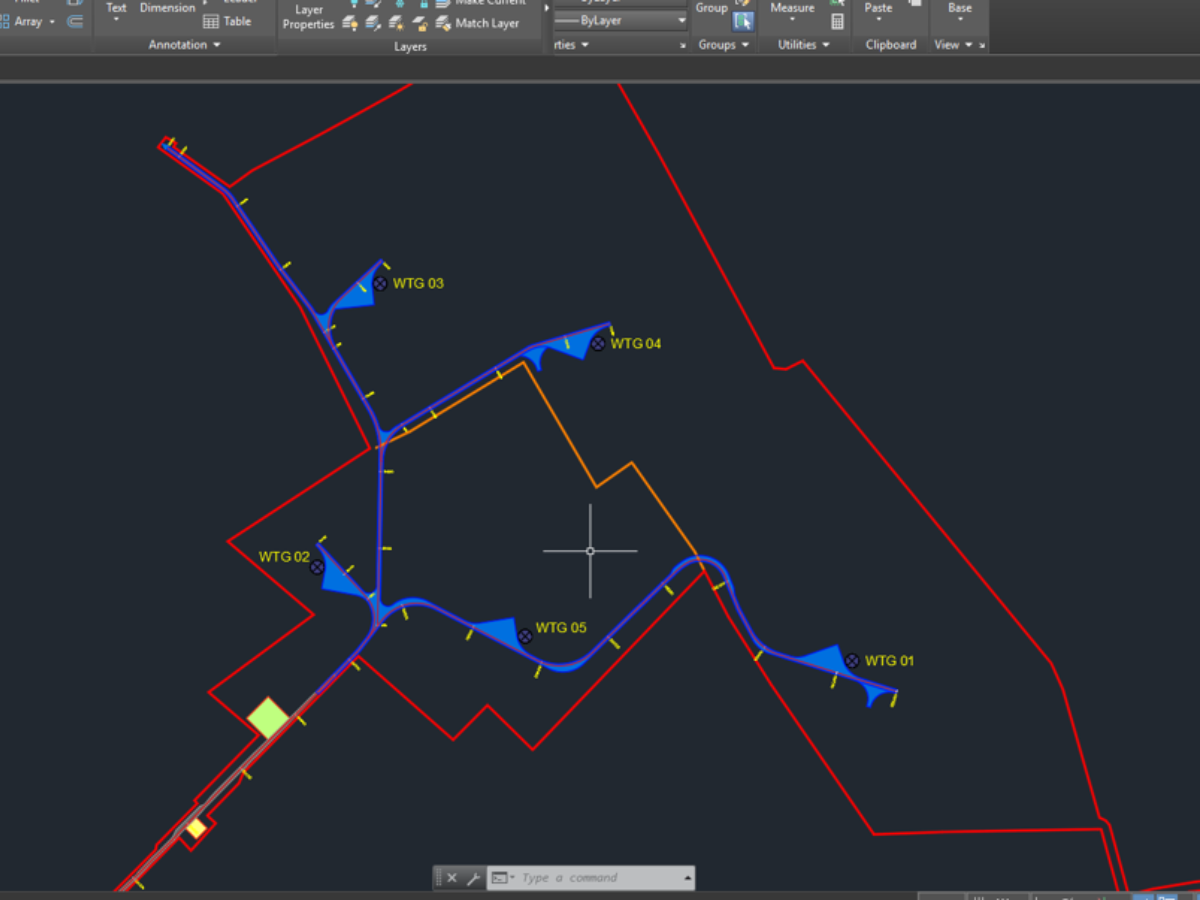The width and height of the screenshot is (1200, 900).
Task: Select the large green square block
Action: point(268,718)
